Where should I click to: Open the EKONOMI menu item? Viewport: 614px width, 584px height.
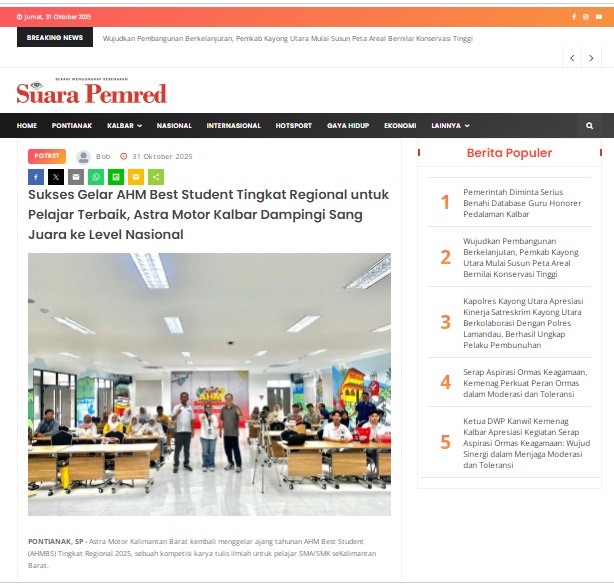point(400,126)
